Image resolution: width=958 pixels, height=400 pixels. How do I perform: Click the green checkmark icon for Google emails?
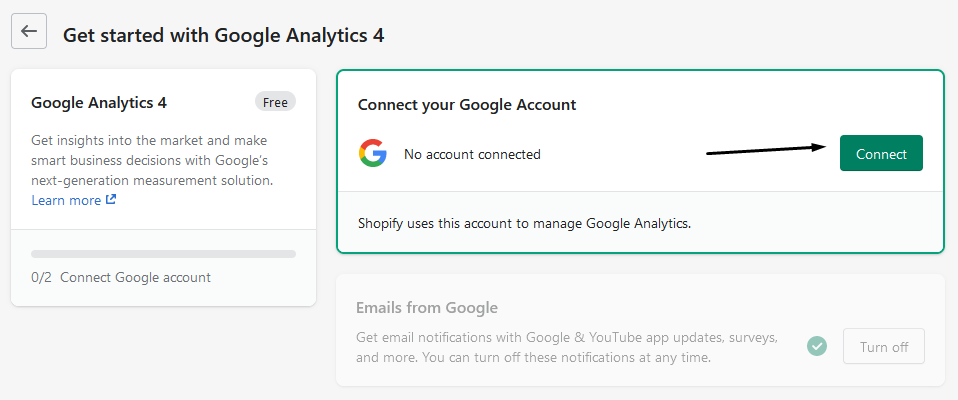coord(818,346)
